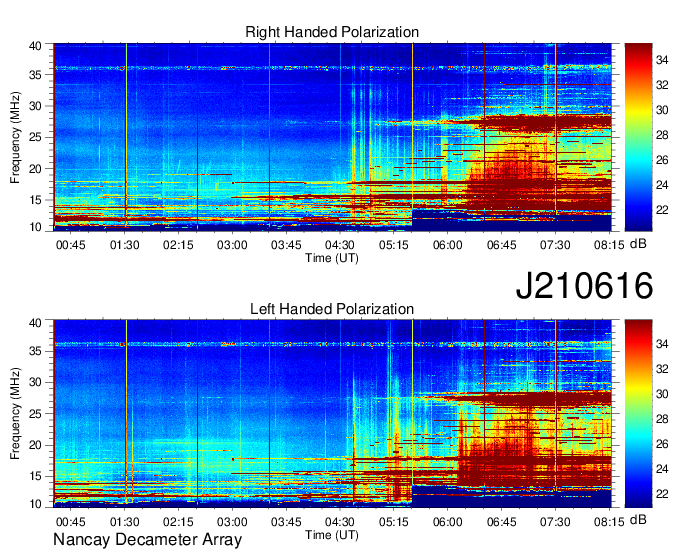Viewport: 680px width, 552px height.
Task: Click 04:30 tick under right-handed plot
Action: 340,245
